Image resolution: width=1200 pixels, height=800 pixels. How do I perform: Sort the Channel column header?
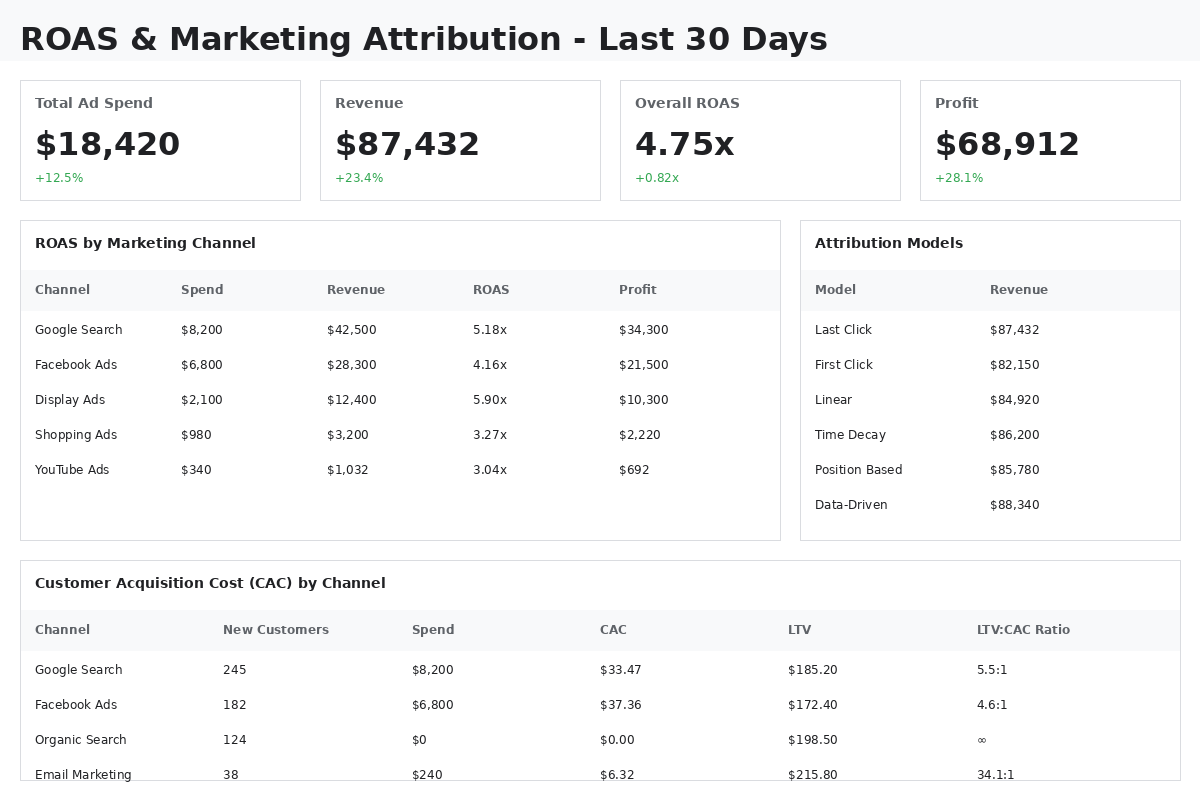click(62, 290)
